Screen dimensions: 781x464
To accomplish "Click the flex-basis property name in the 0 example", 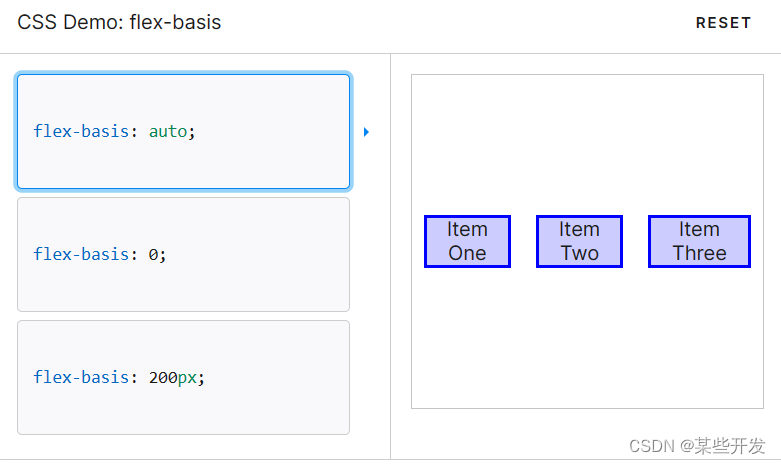I will click(x=81, y=254).
